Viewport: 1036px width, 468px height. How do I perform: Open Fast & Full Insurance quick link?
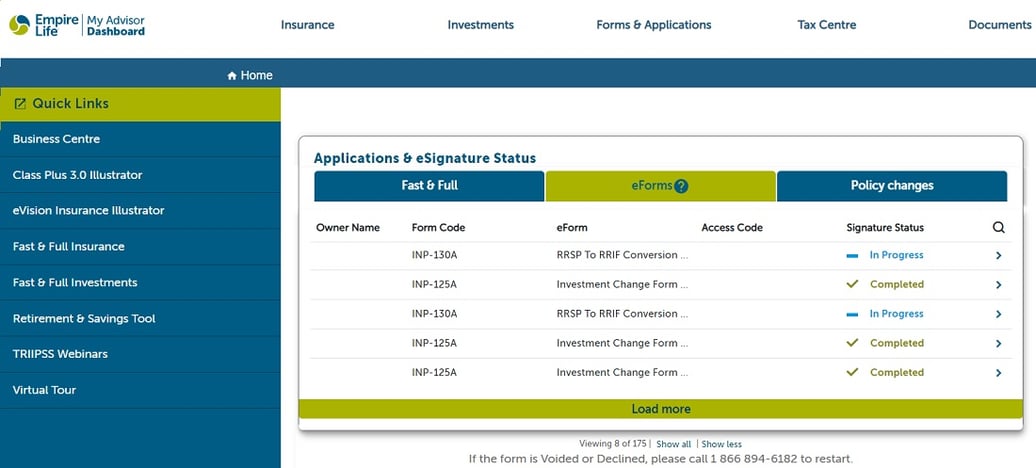(140, 247)
